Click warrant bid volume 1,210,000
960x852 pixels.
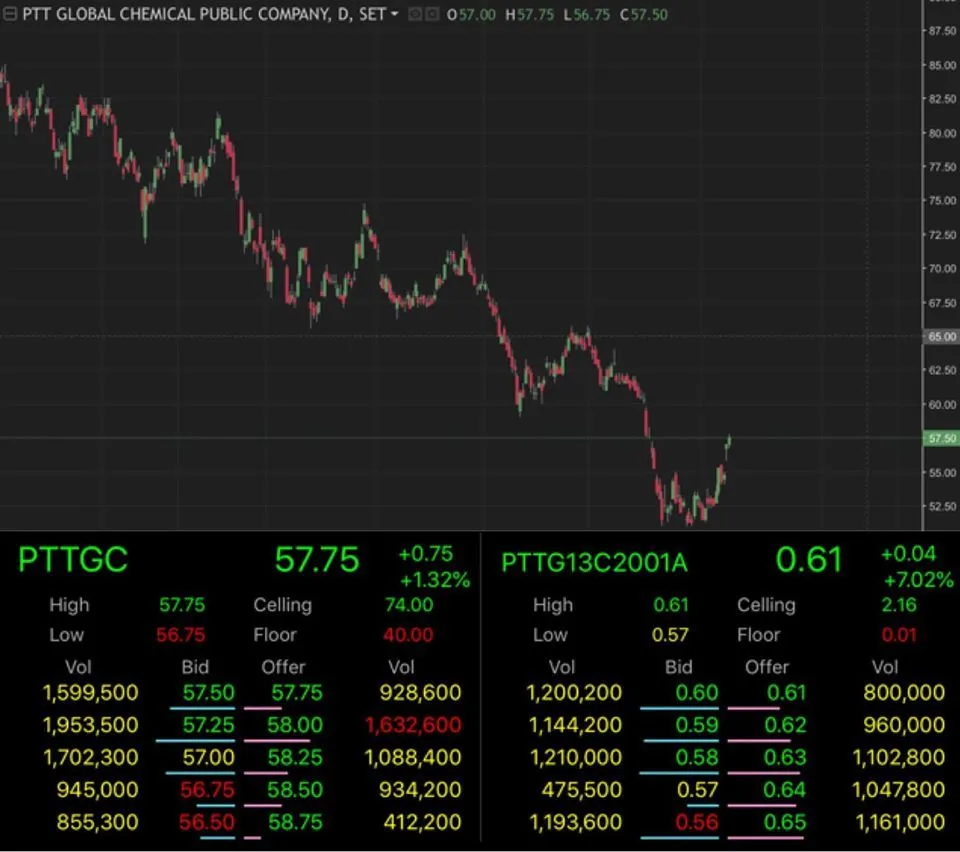(x=576, y=758)
